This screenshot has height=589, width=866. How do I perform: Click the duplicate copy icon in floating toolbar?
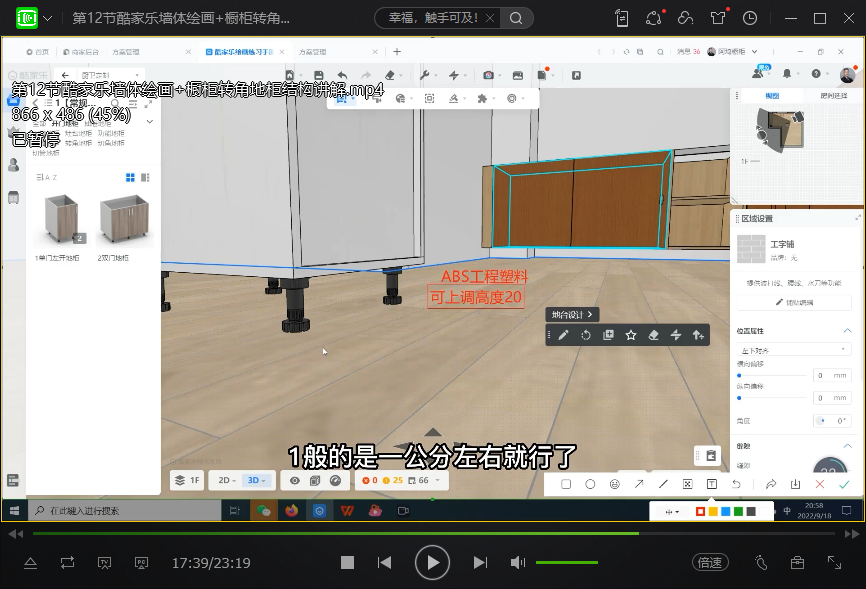click(x=608, y=335)
